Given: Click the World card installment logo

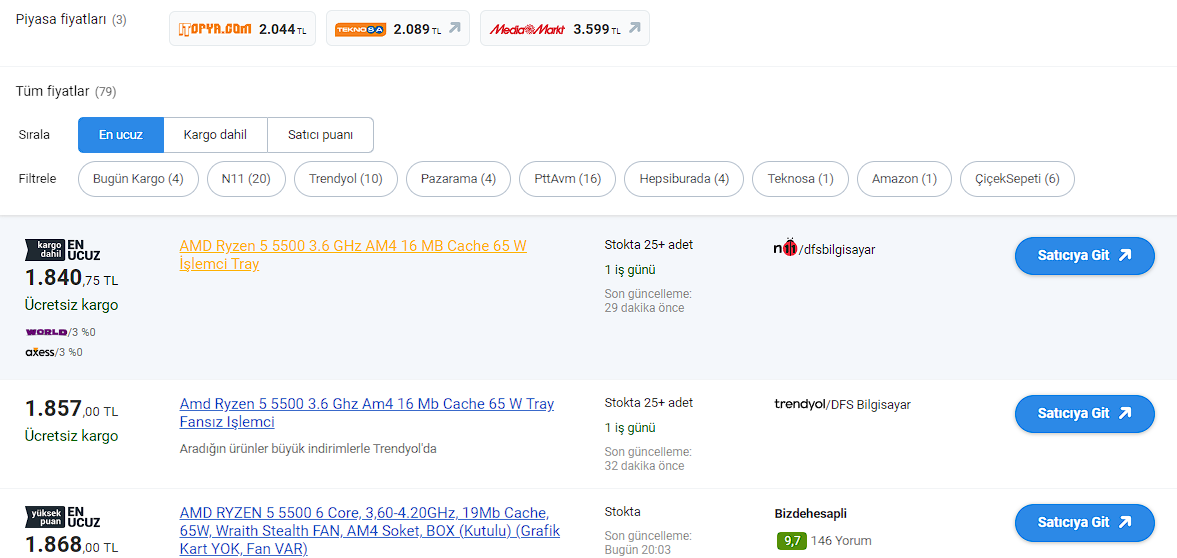Looking at the screenshot, I should click(x=47, y=332).
